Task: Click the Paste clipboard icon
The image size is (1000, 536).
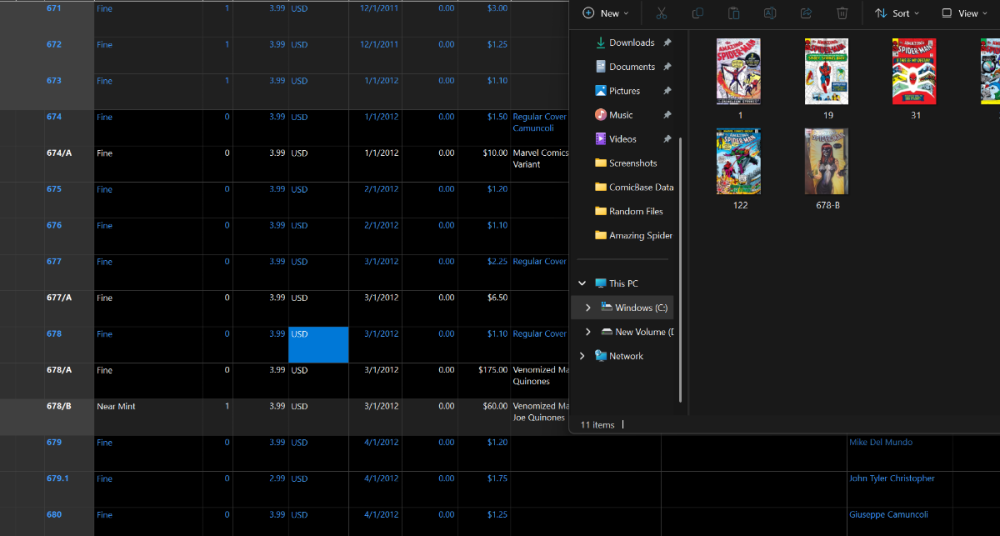Action: 733,14
